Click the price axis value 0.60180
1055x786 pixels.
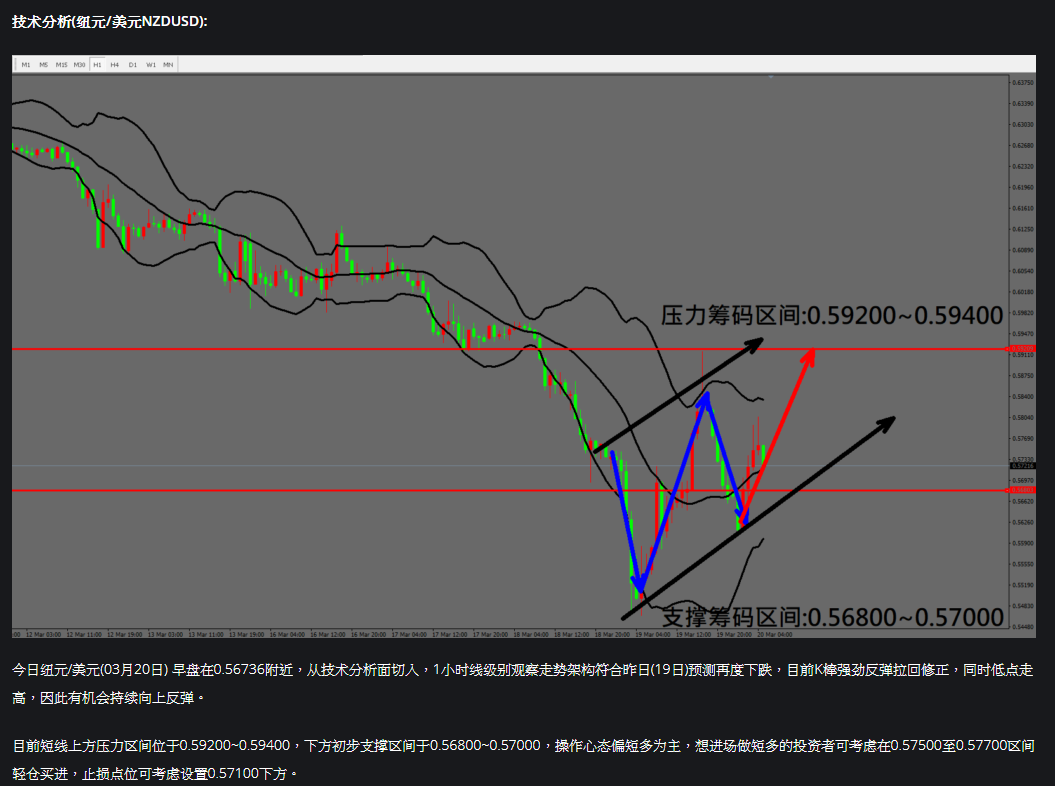[x=1023, y=292]
